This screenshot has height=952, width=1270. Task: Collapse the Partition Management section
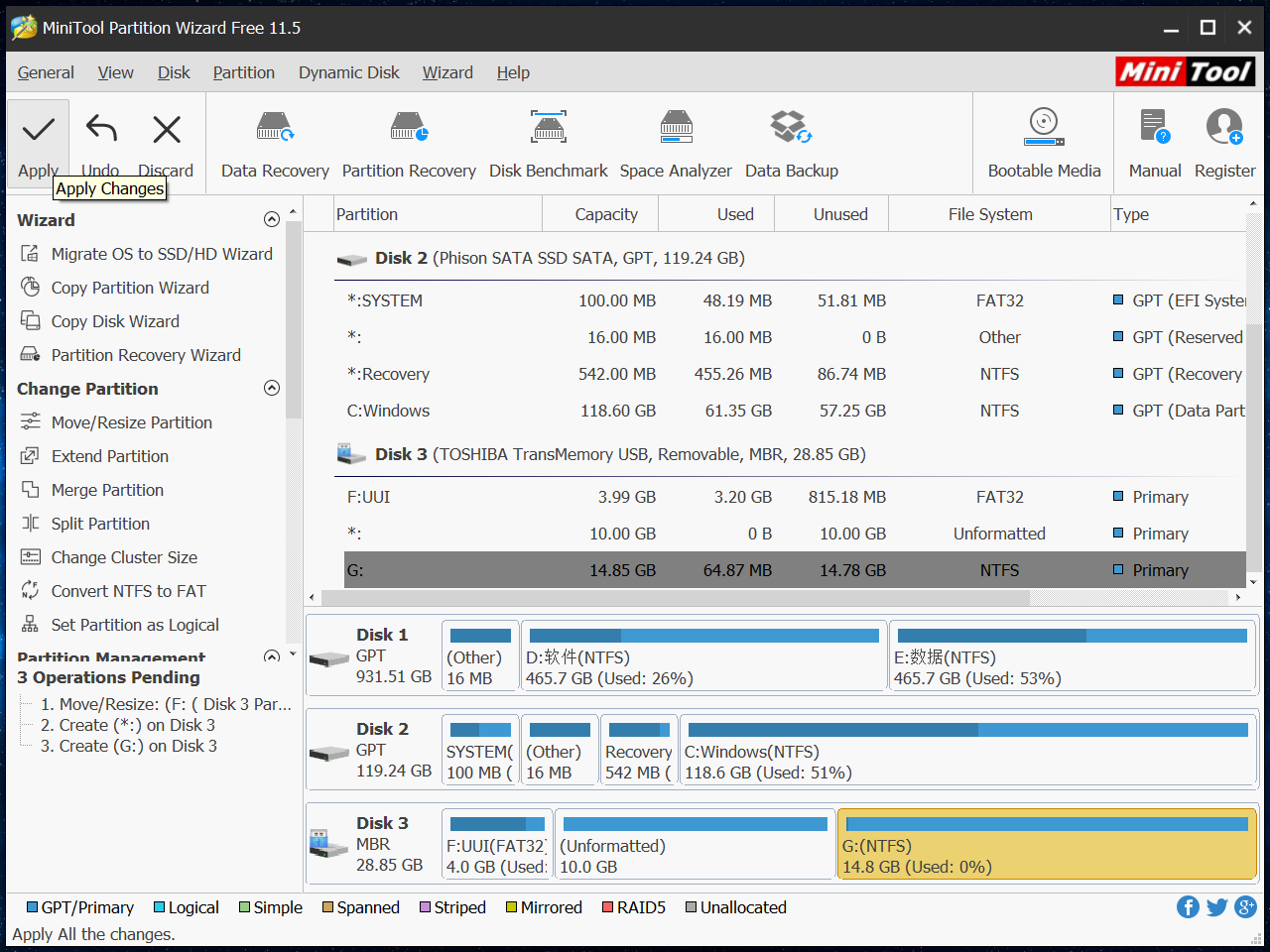click(272, 656)
